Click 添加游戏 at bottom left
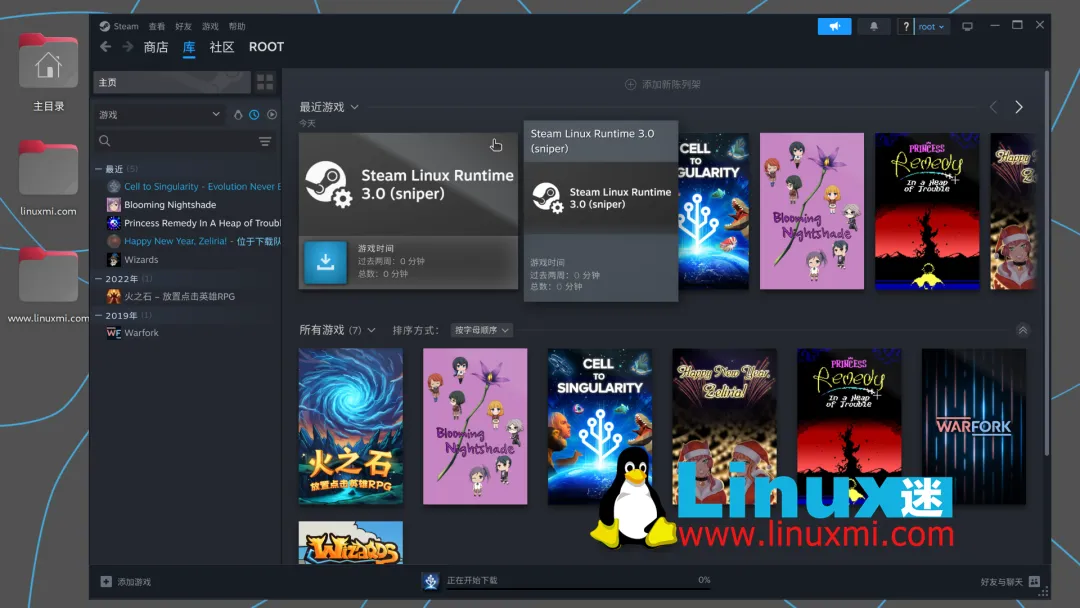 pyautogui.click(x=134, y=582)
